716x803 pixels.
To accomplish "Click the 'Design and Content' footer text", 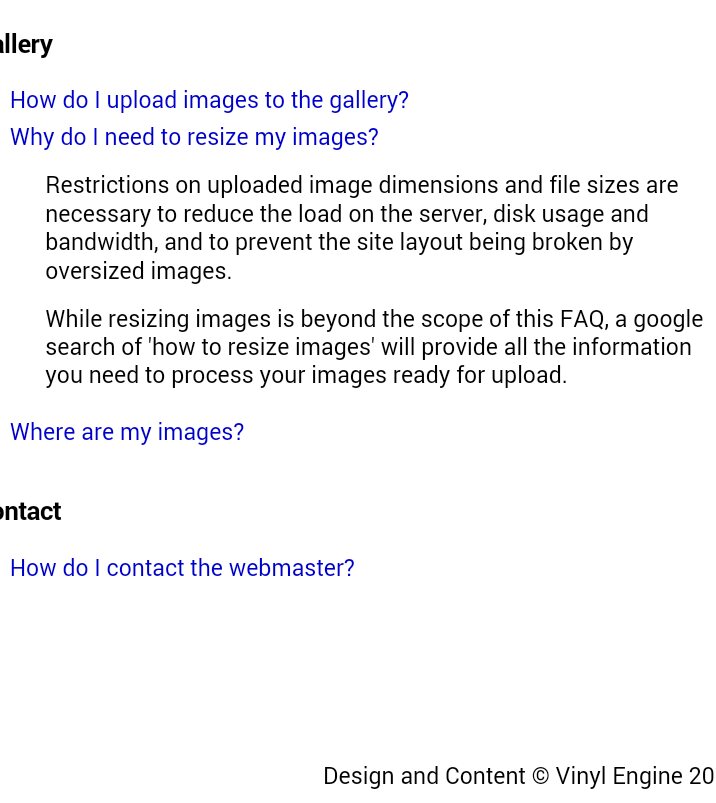I will point(425,776).
